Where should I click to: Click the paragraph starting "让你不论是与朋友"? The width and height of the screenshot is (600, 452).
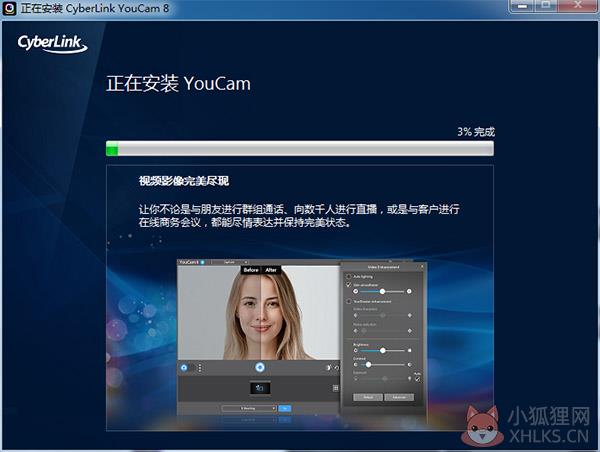(x=299, y=215)
